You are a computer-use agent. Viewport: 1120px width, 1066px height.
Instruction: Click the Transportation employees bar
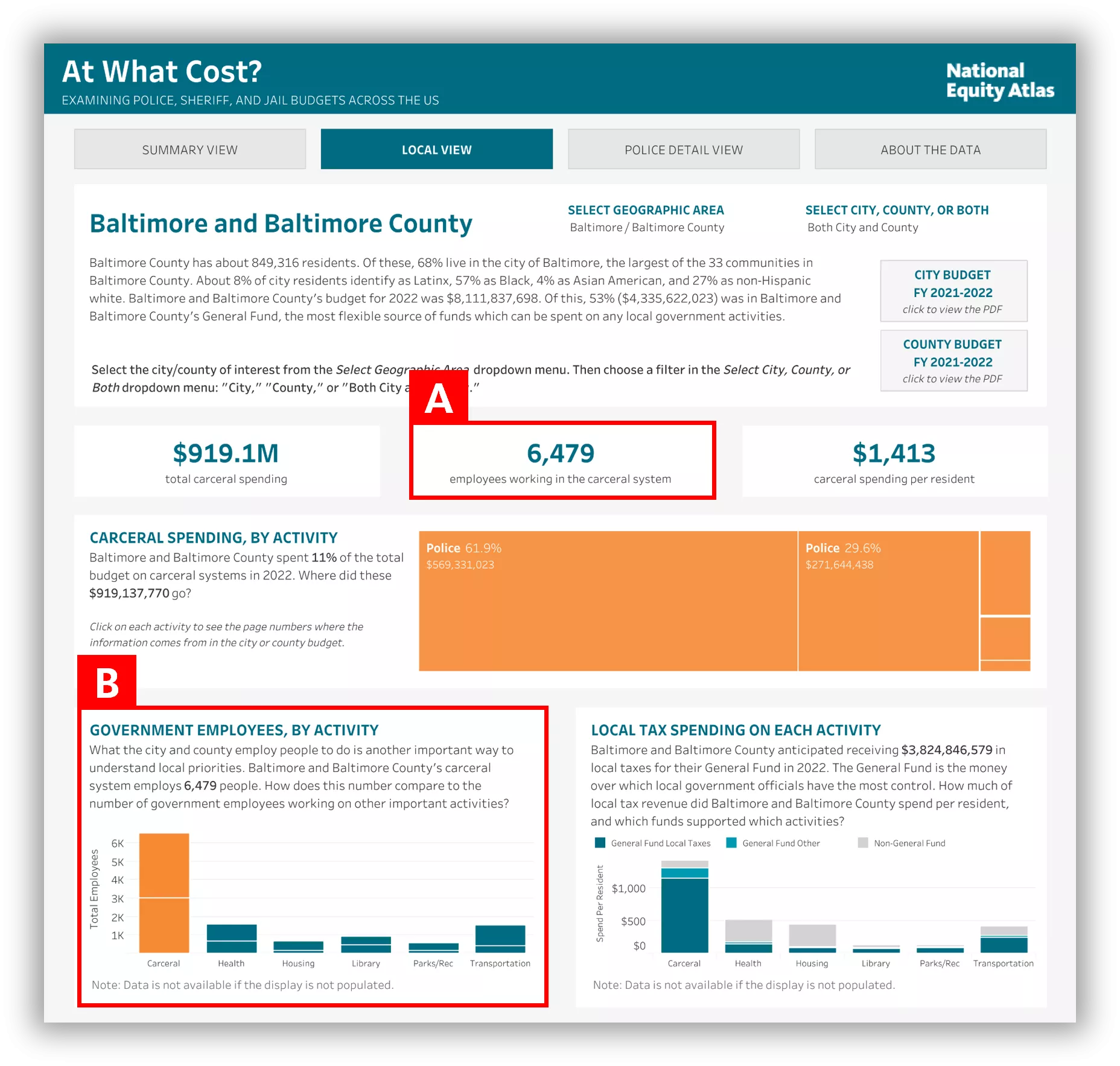pos(500,939)
